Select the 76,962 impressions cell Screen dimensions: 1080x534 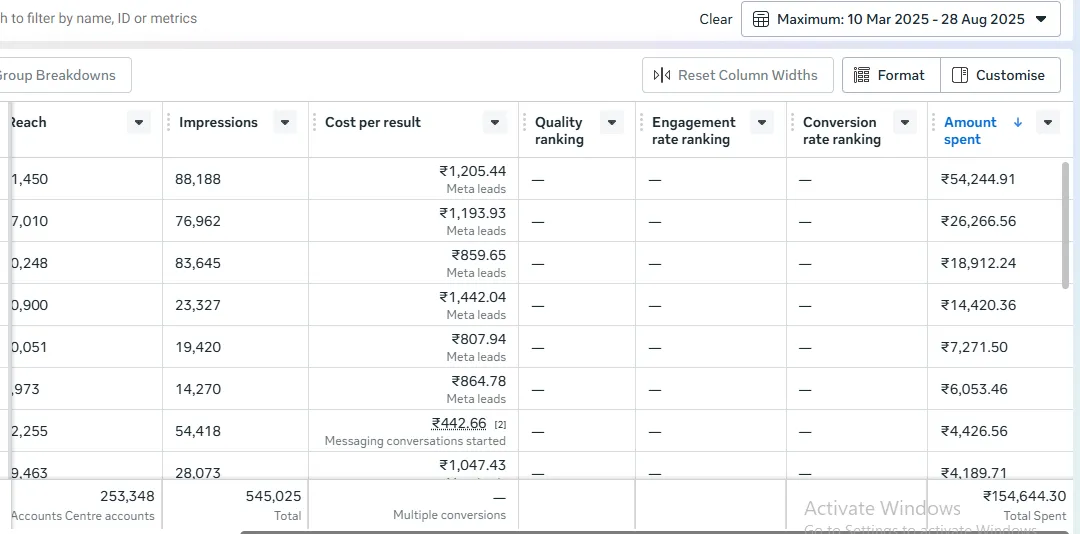pyautogui.click(x=236, y=221)
